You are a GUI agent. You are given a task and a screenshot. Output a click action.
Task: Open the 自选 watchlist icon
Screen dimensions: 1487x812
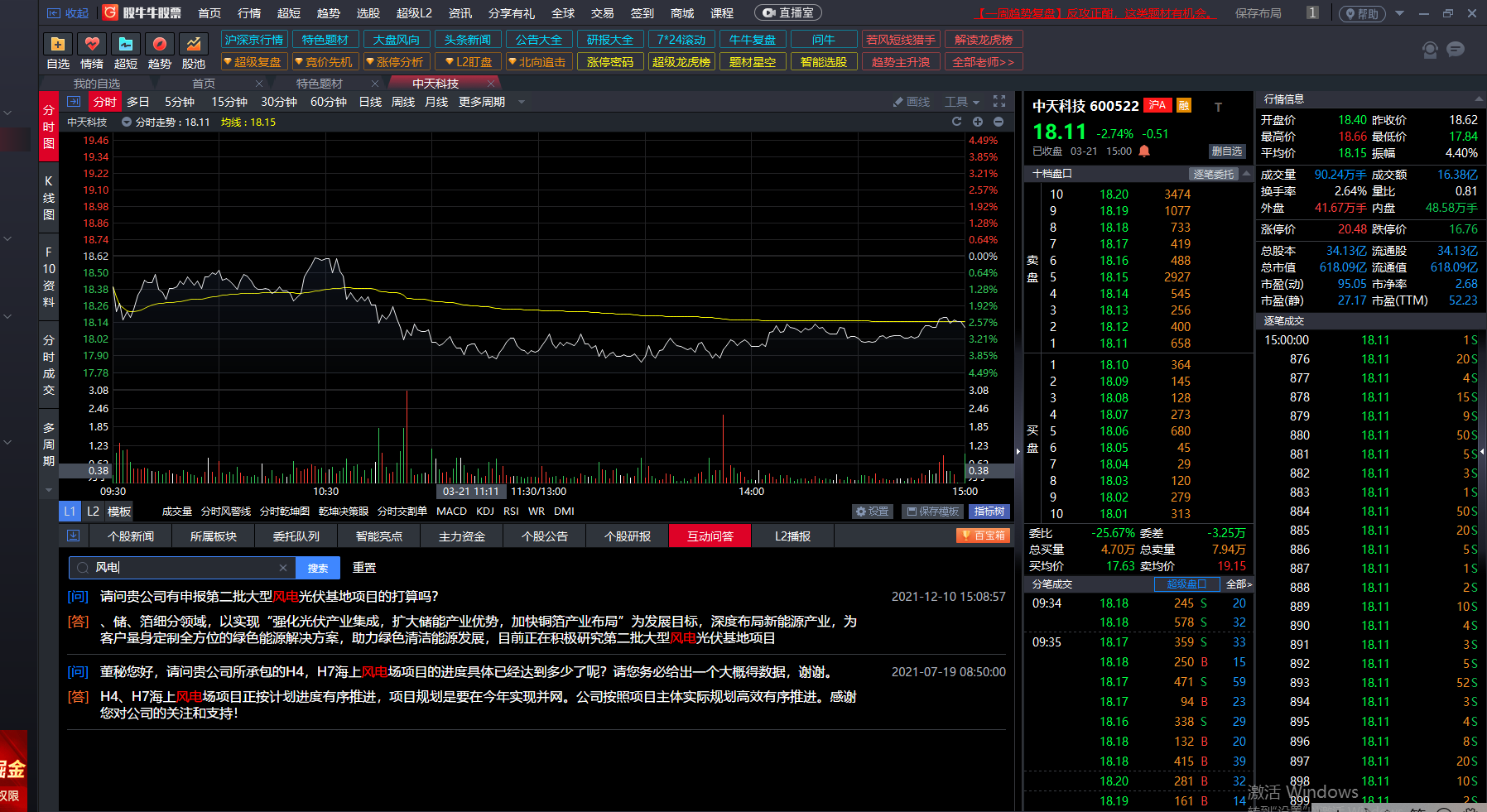tap(58, 44)
